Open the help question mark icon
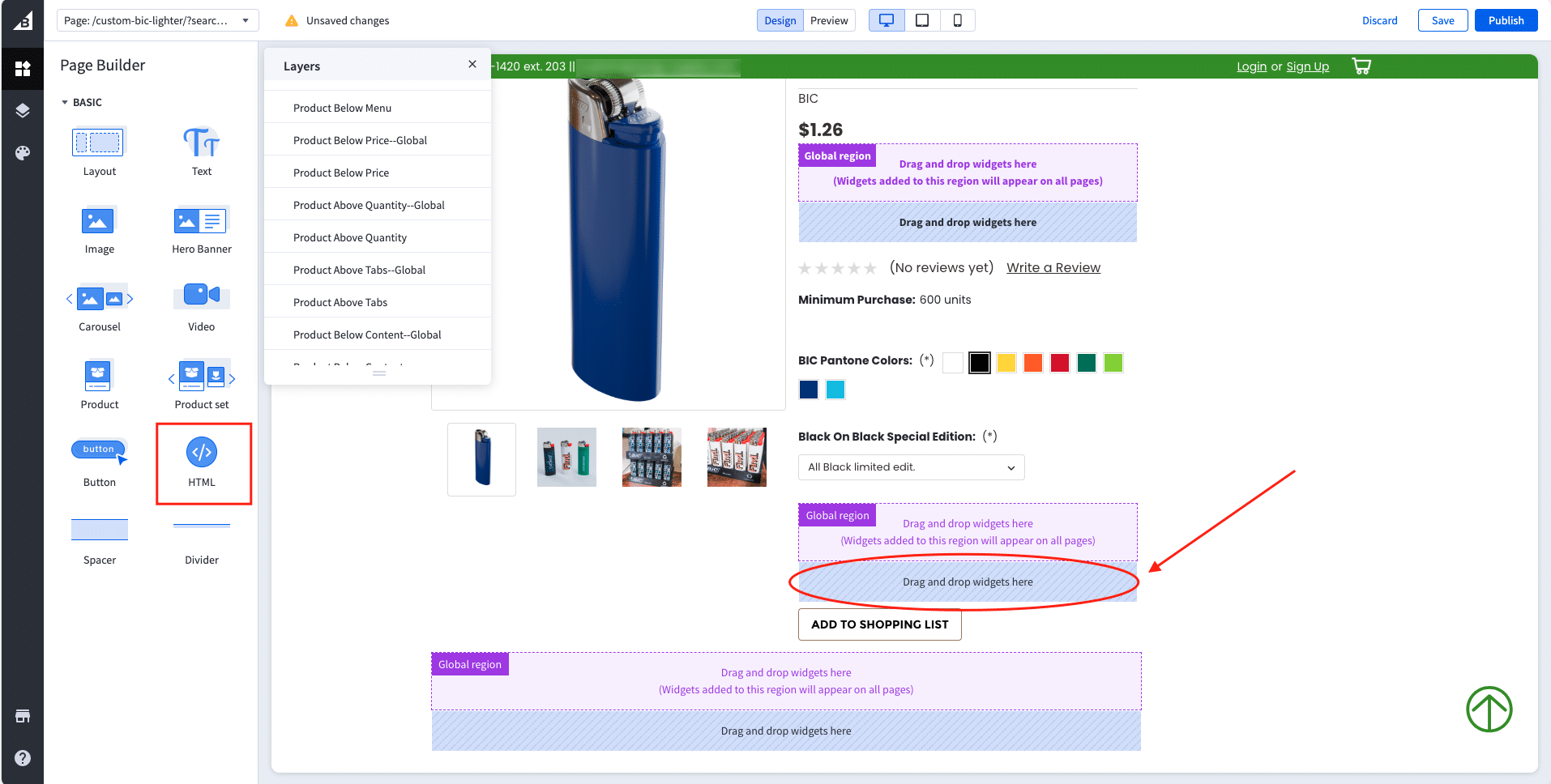This screenshot has height=784, width=1551. 23,758
